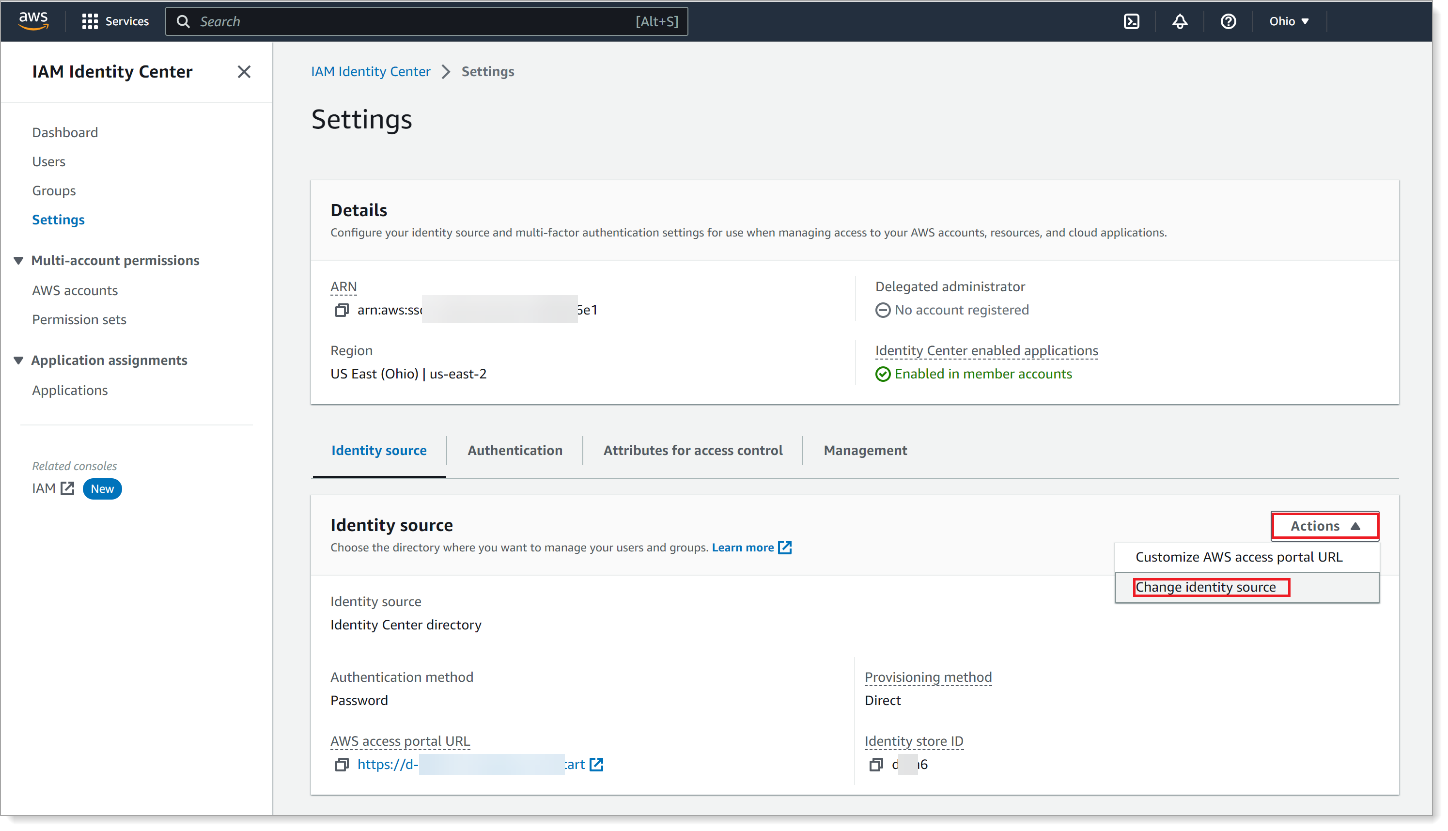
Task: Click the Services label in header
Action: coord(127,21)
